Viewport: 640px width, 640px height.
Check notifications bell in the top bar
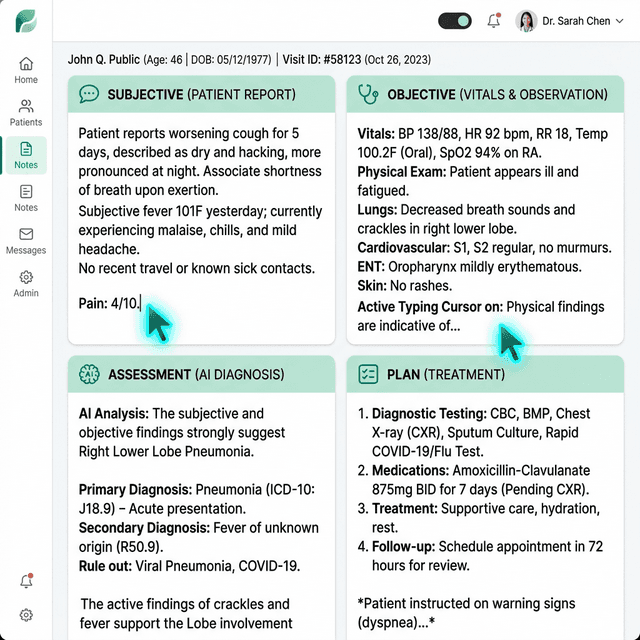tap(493, 21)
